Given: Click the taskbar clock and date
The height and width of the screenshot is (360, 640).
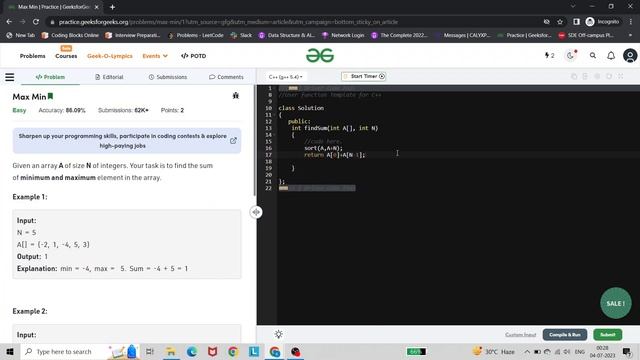Looking at the screenshot, I should pyautogui.click(x=602, y=351).
